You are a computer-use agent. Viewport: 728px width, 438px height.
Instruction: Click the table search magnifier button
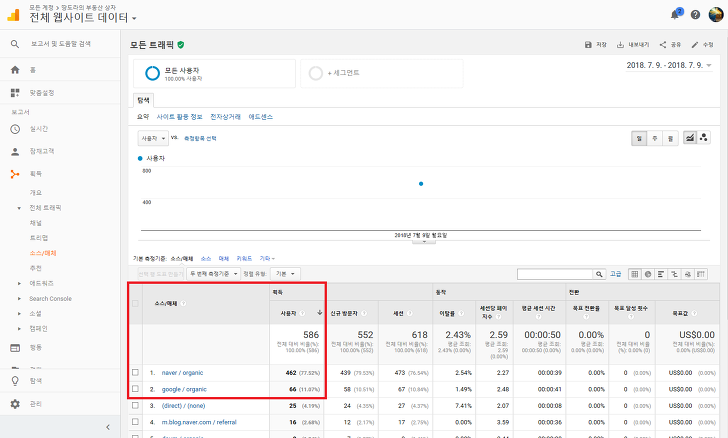pyautogui.click(x=599, y=274)
